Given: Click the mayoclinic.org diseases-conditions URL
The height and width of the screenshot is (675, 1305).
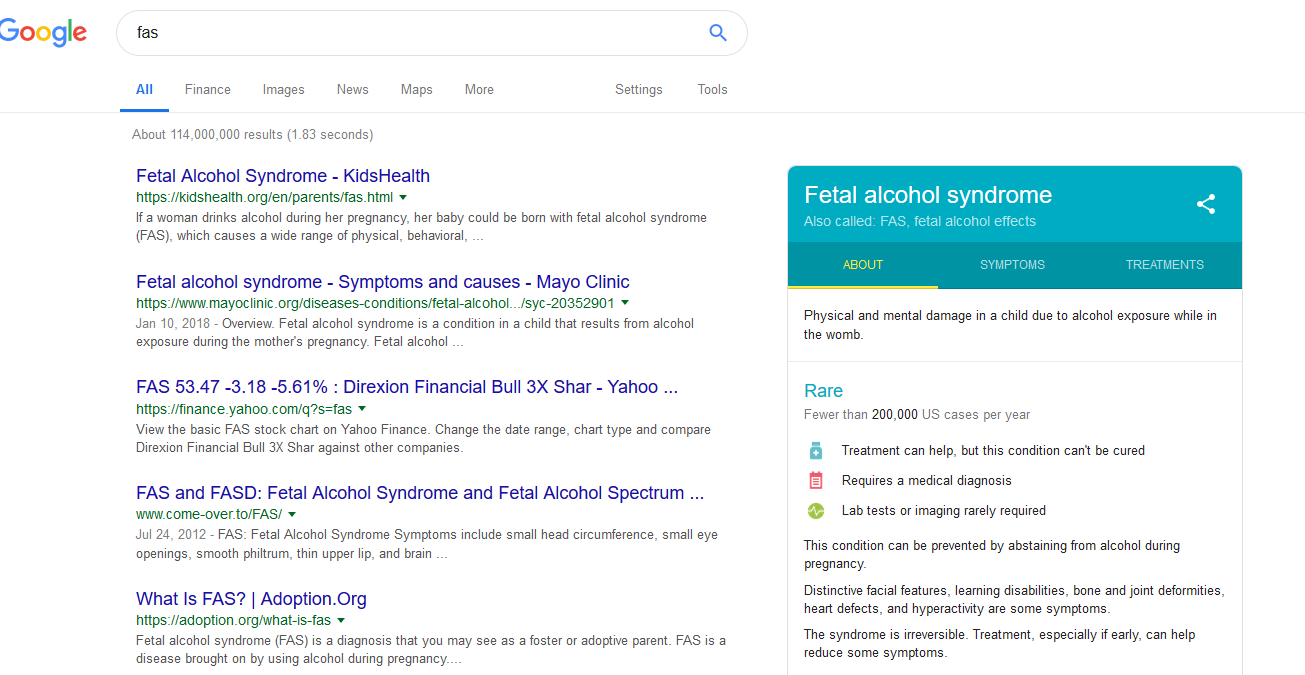Looking at the screenshot, I should tap(376, 302).
